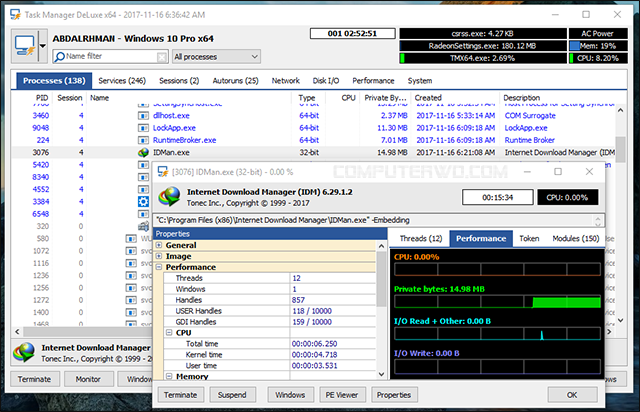Click the CPU: 8.20% meter in main window
This screenshot has width=640, height=412.
(598, 58)
